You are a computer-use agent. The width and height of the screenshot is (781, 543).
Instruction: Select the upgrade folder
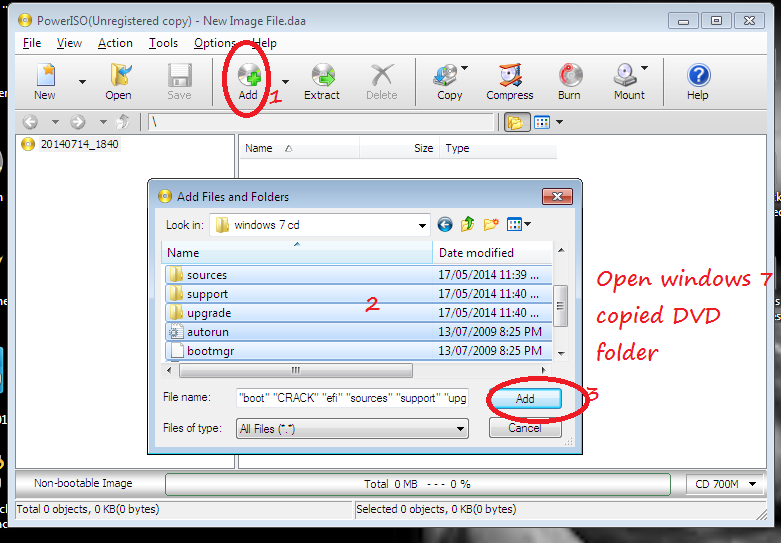pos(358,313)
